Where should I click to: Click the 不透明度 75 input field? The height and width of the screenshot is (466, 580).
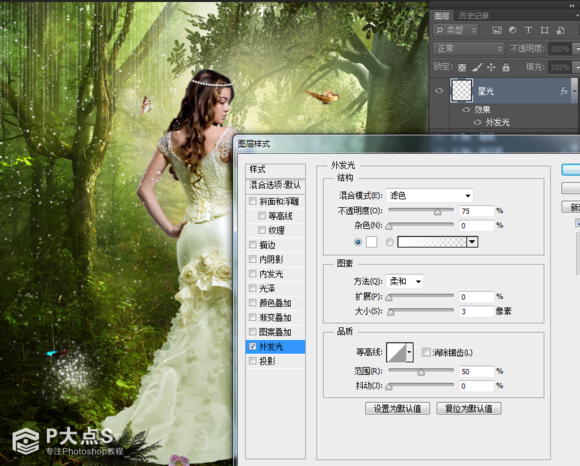coord(476,211)
